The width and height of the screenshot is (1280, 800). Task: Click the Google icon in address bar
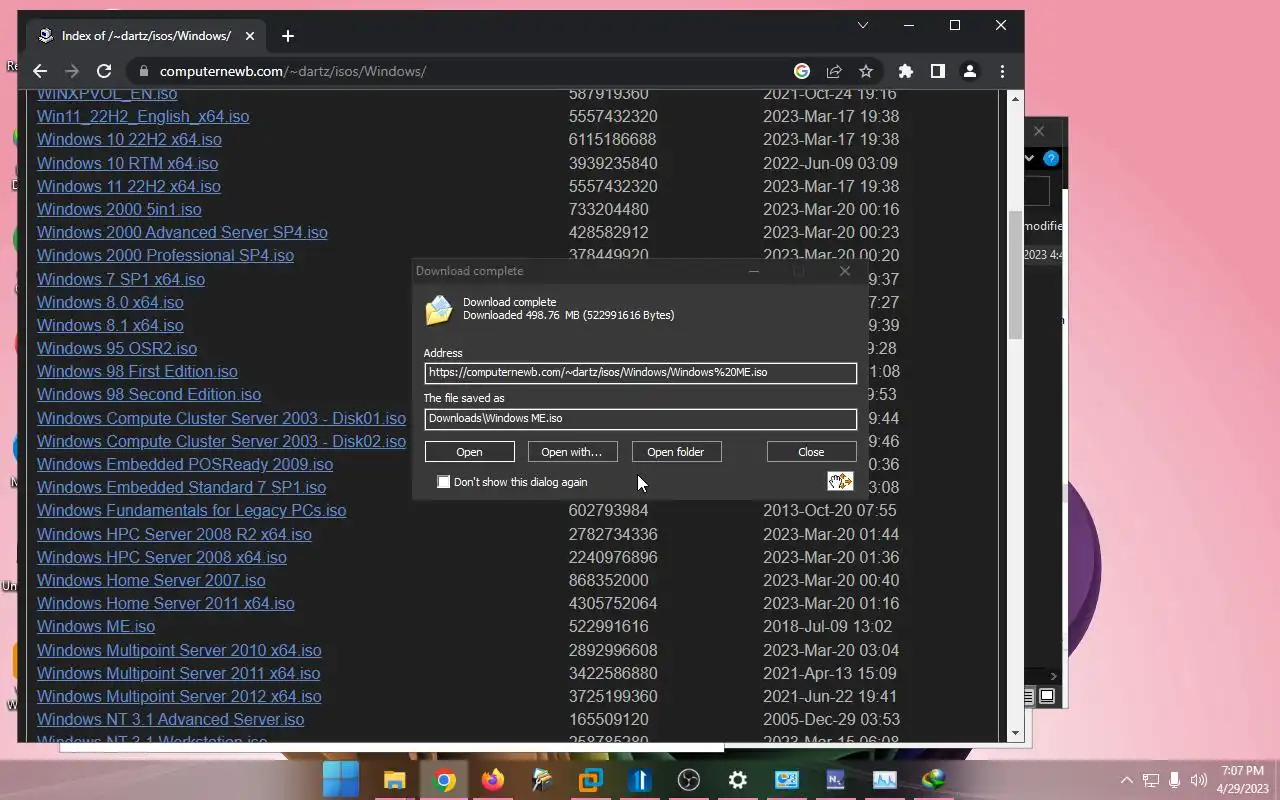pyautogui.click(x=802, y=71)
